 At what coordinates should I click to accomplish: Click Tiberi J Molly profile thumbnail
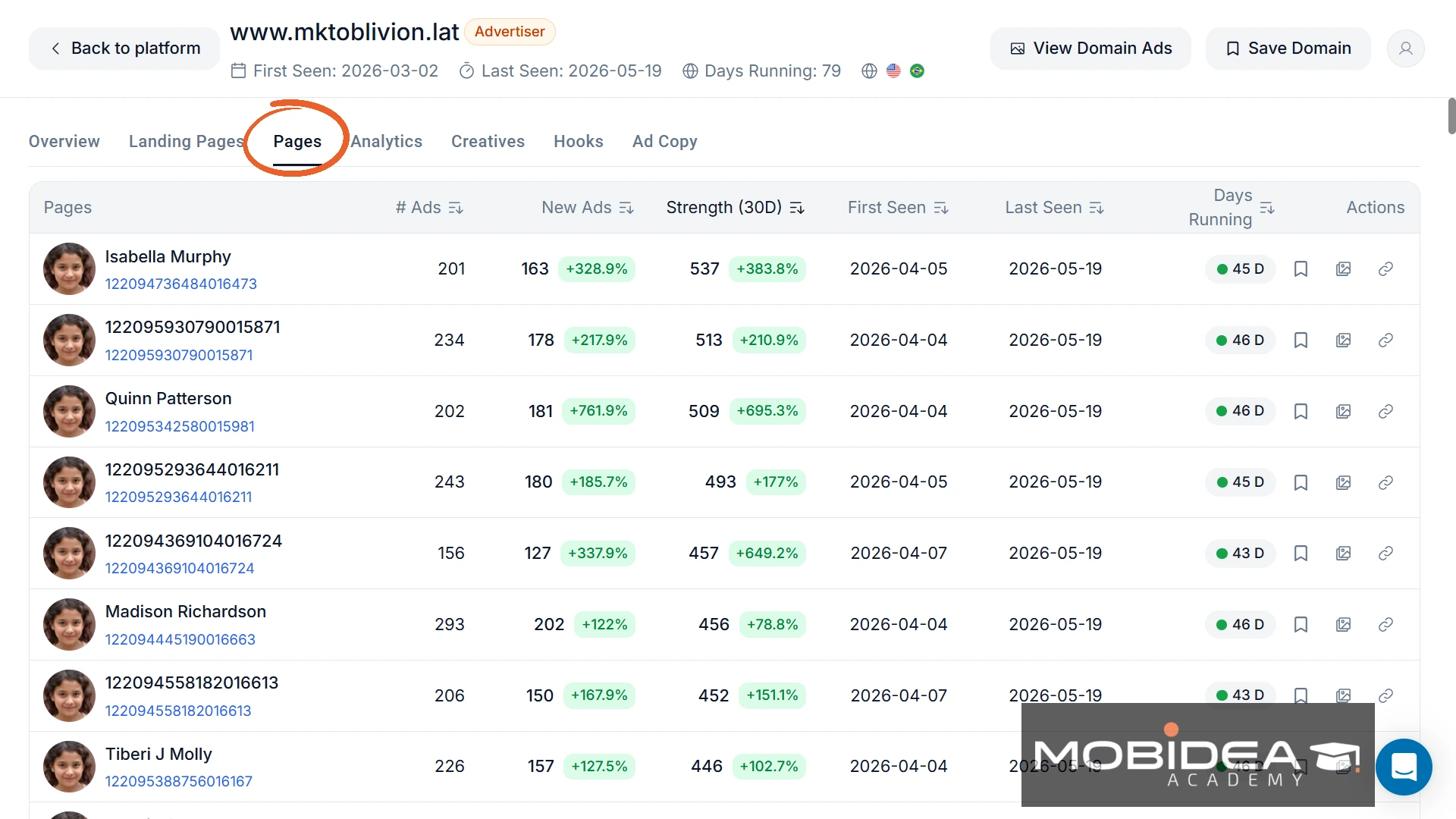(69, 767)
